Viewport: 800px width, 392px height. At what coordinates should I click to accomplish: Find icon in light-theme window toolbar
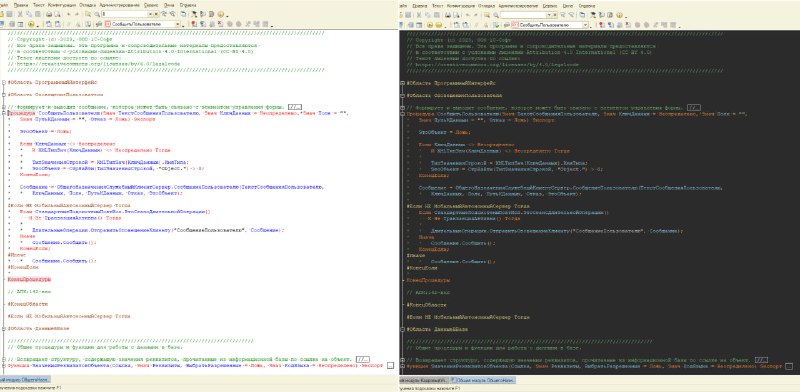(x=88, y=14)
